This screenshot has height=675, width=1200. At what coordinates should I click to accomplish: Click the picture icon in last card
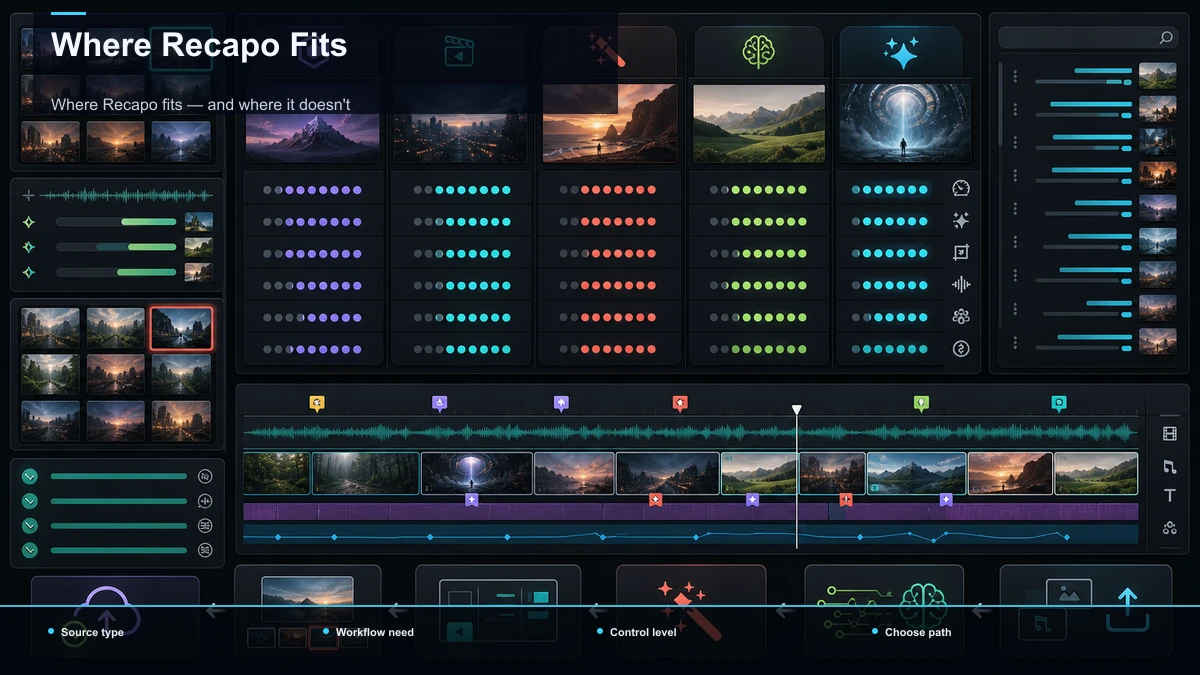coord(1068,594)
